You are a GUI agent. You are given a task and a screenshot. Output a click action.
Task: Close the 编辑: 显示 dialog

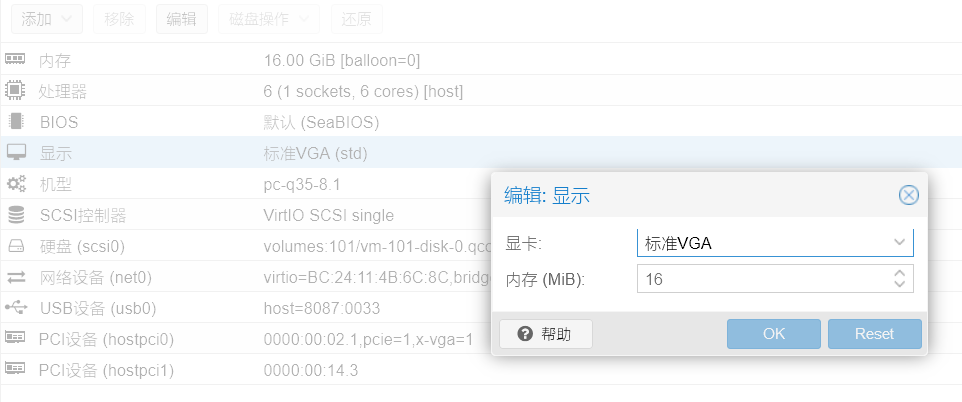pos(908,195)
